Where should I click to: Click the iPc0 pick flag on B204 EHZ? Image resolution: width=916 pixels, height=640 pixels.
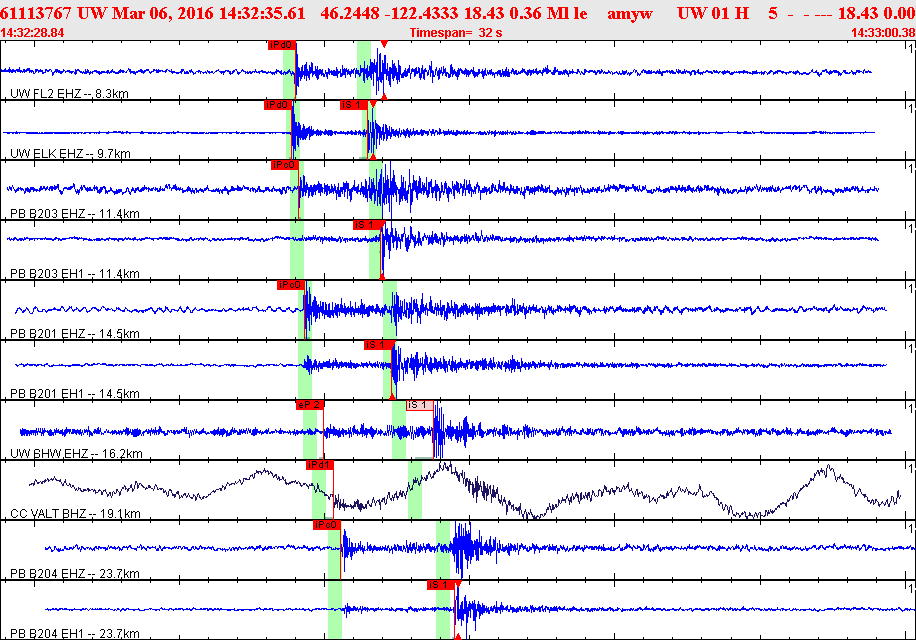click(x=327, y=526)
